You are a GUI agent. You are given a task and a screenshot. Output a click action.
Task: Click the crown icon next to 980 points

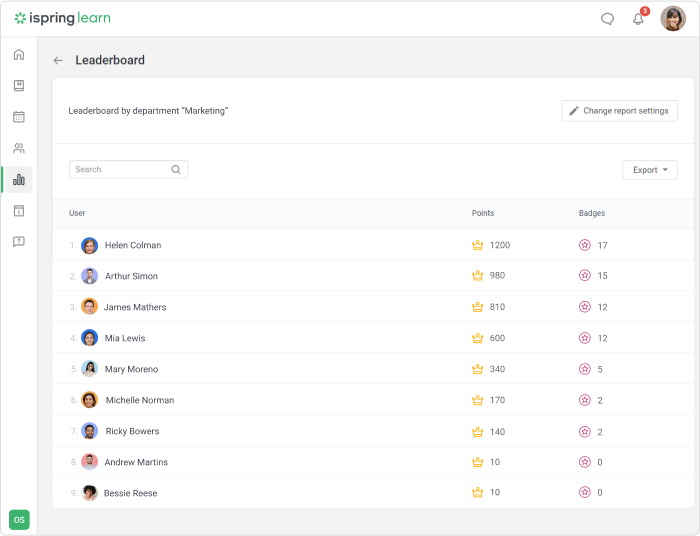(x=477, y=275)
